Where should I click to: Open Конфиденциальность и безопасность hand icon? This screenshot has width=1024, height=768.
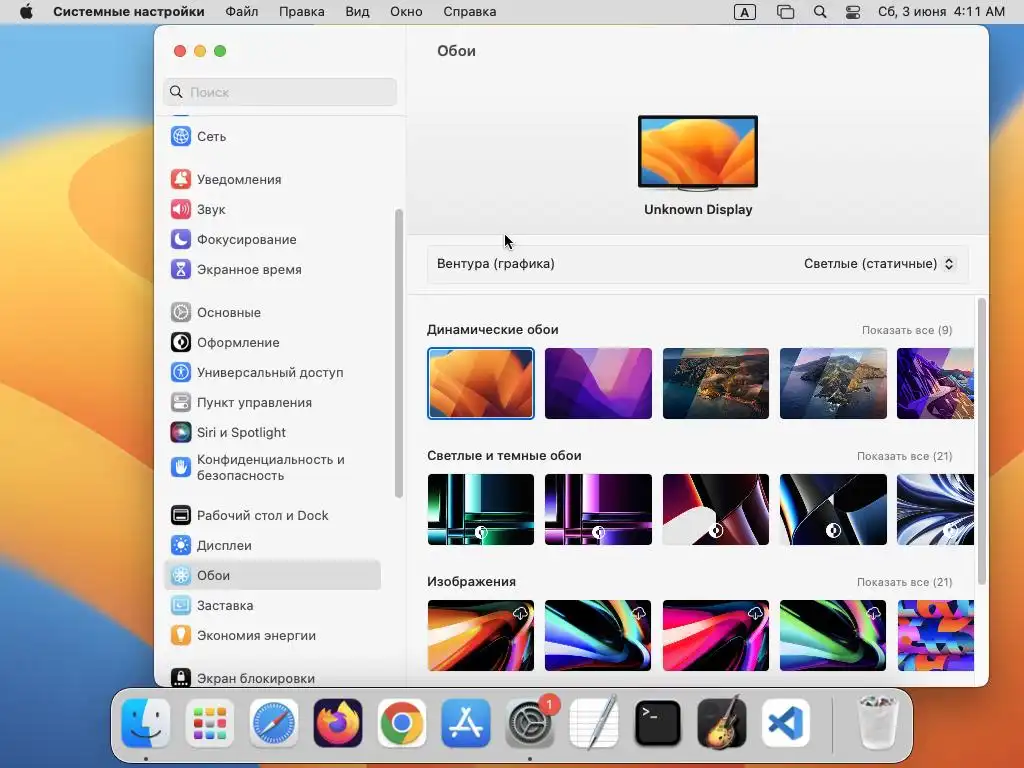coord(181,468)
